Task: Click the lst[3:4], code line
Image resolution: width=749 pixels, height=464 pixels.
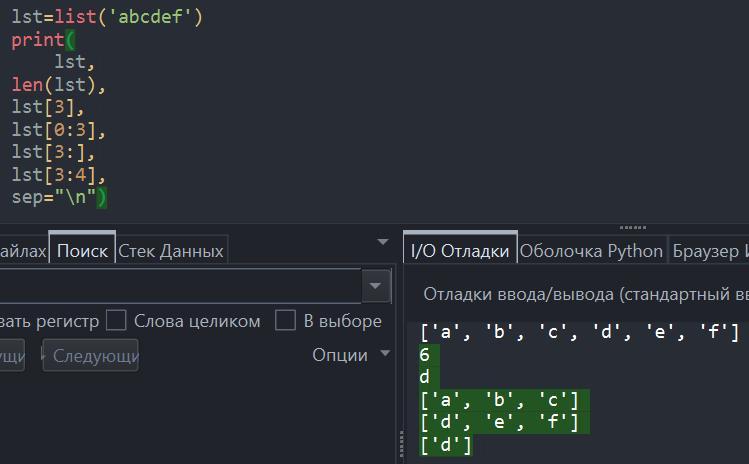Action: tap(58, 175)
